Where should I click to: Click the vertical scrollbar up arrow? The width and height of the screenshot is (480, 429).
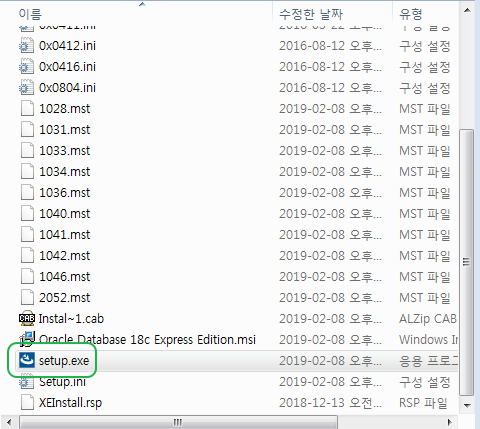467,10
